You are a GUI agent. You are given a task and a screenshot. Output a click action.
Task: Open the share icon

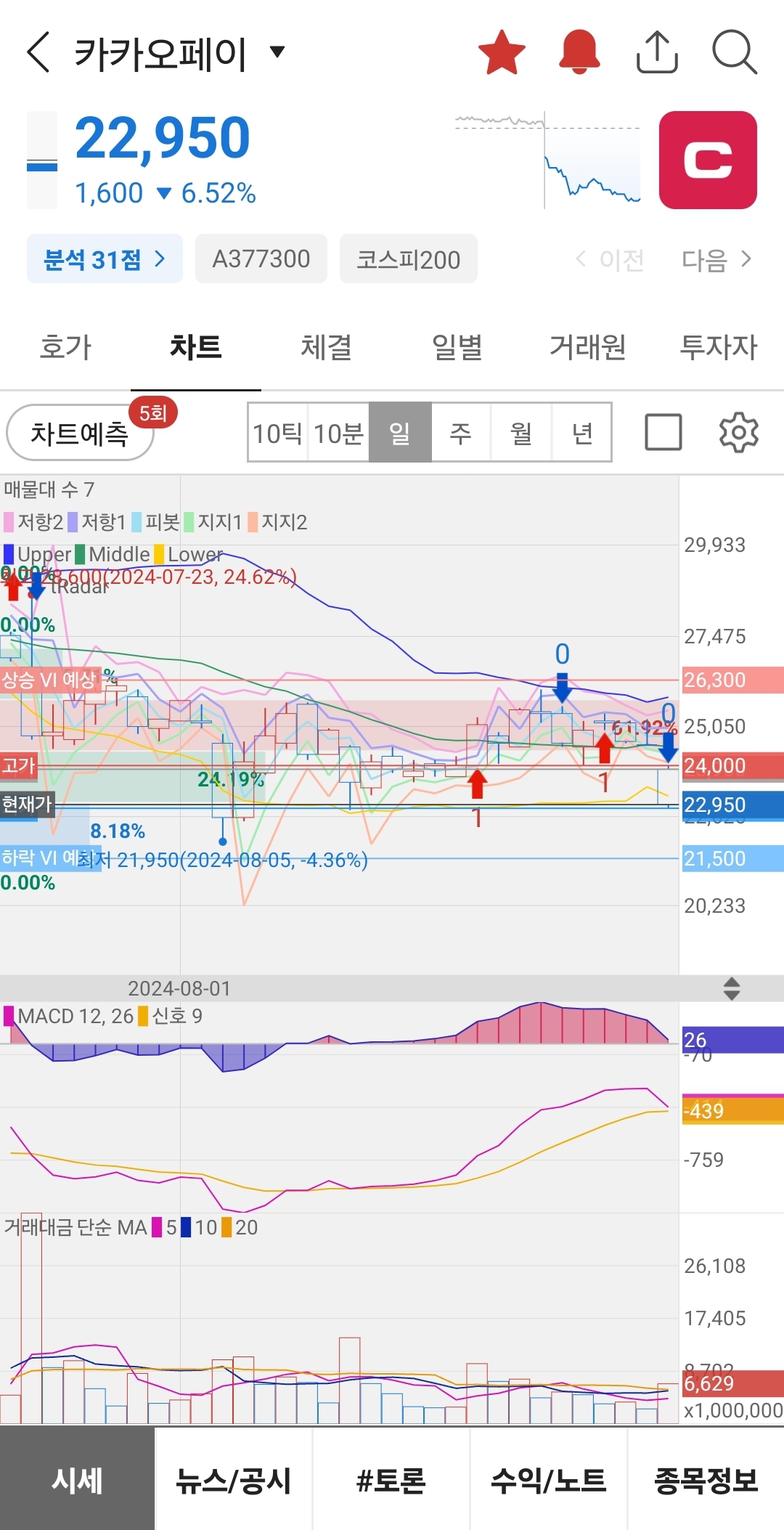[x=657, y=52]
